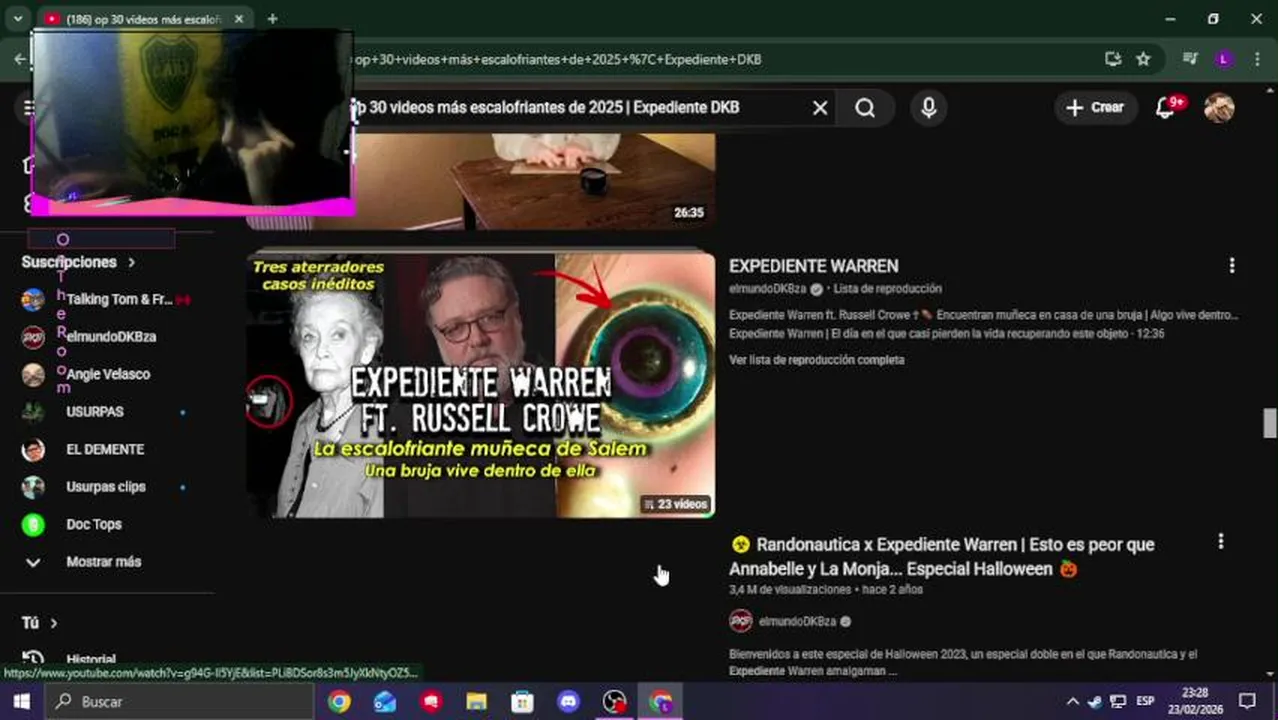Click the page vertical scrollbar thumb

[x=1269, y=423]
